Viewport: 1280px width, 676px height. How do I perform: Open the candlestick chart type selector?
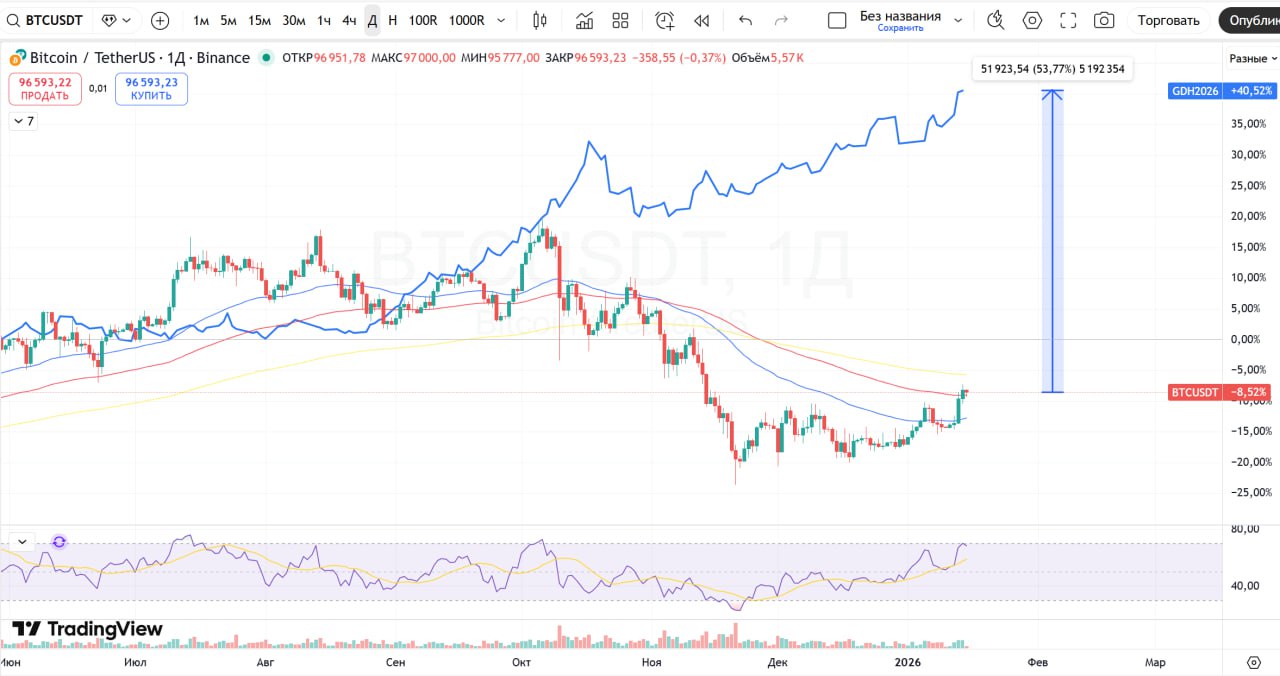[540, 20]
